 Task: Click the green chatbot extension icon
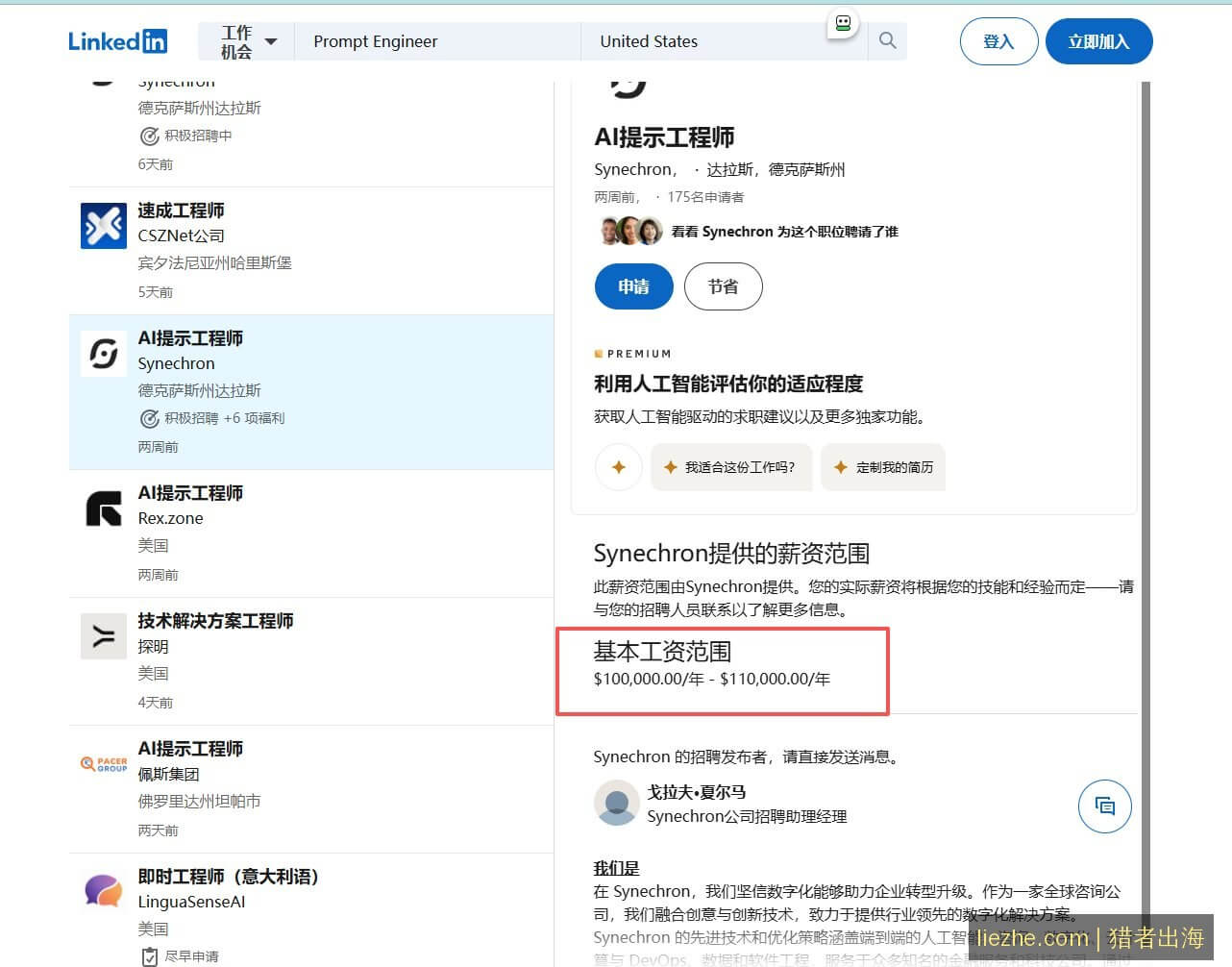[x=843, y=23]
